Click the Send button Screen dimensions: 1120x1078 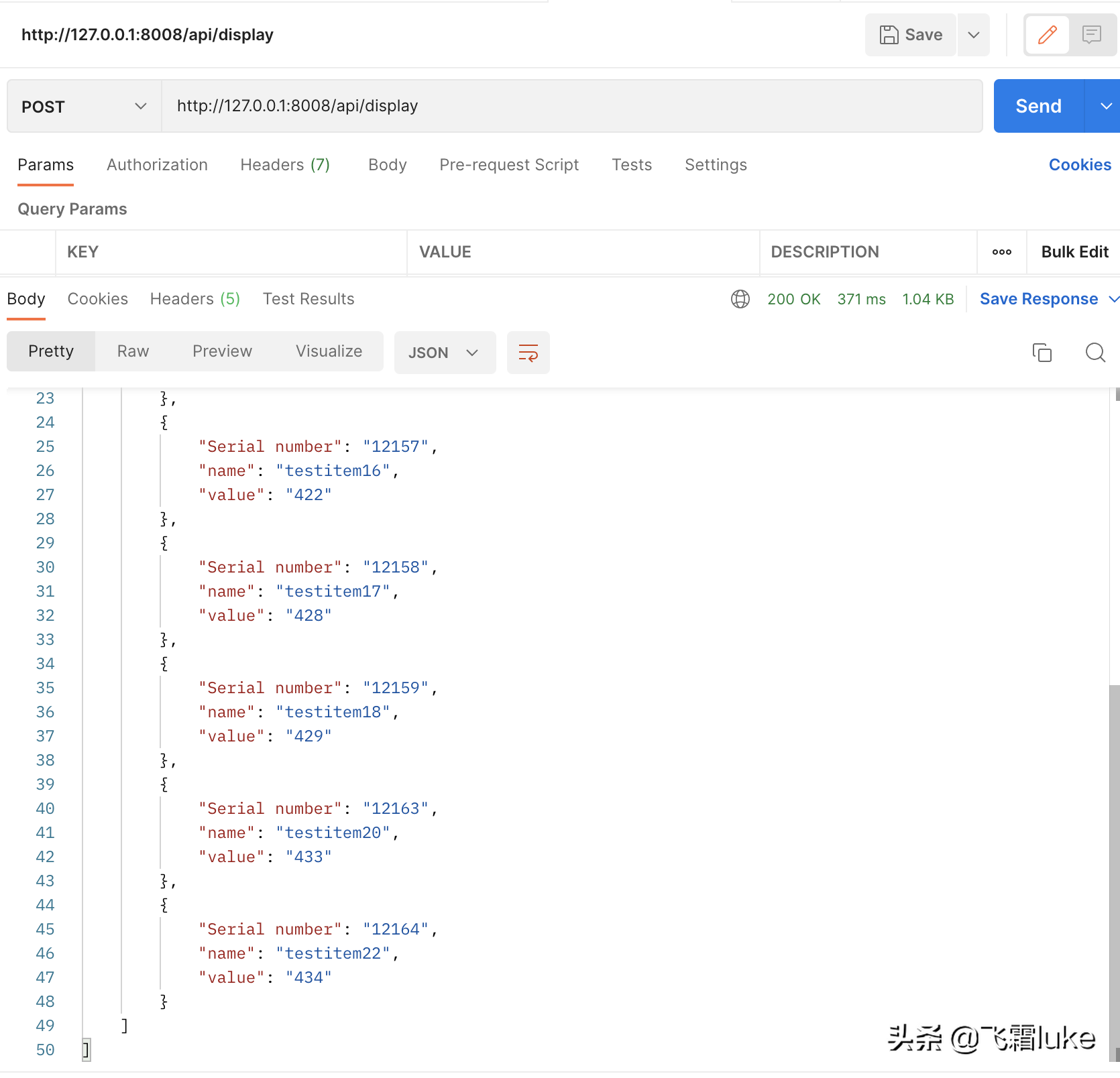[1038, 106]
